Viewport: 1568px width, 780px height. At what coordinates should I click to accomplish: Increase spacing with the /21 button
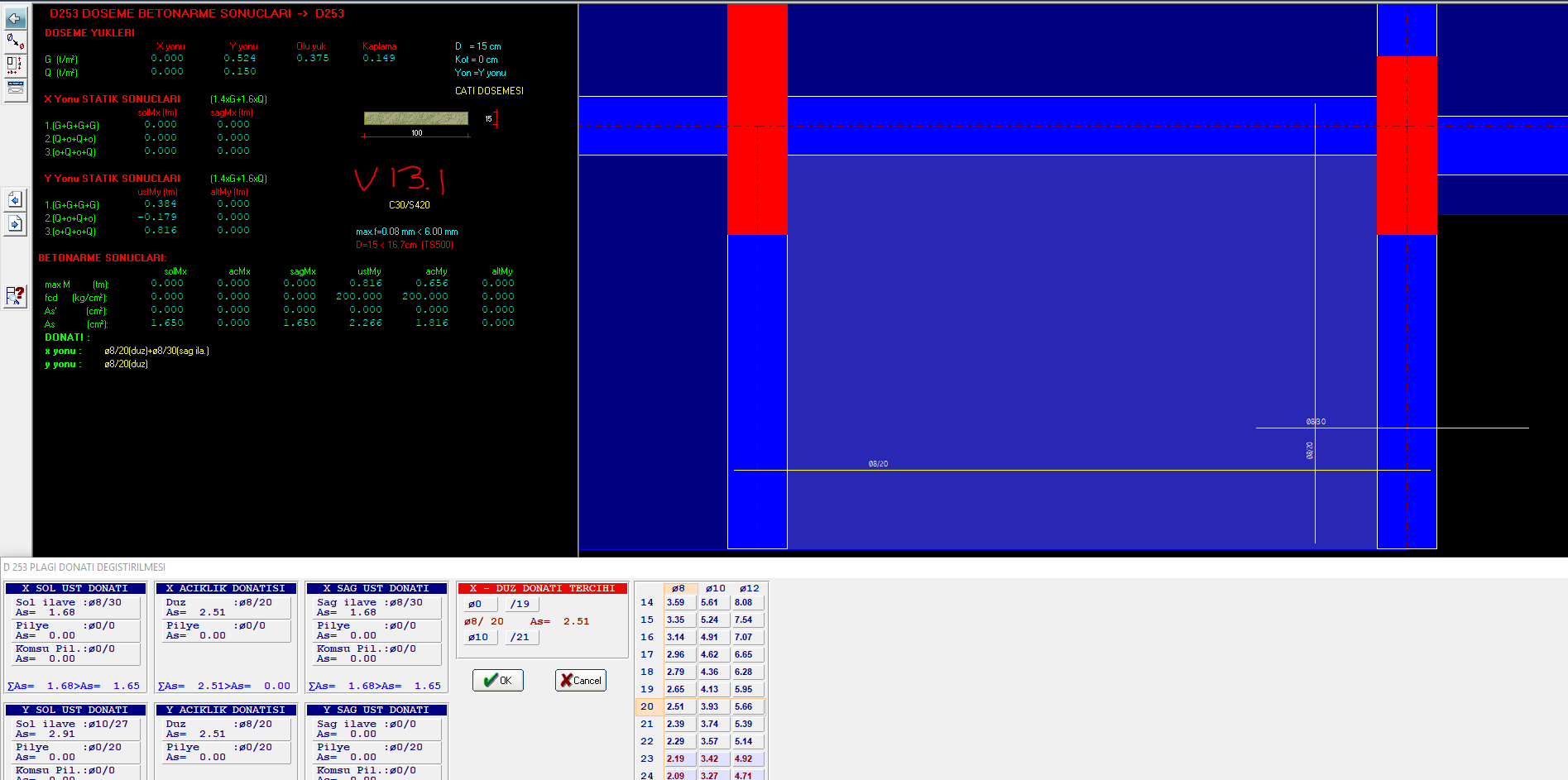(520, 637)
